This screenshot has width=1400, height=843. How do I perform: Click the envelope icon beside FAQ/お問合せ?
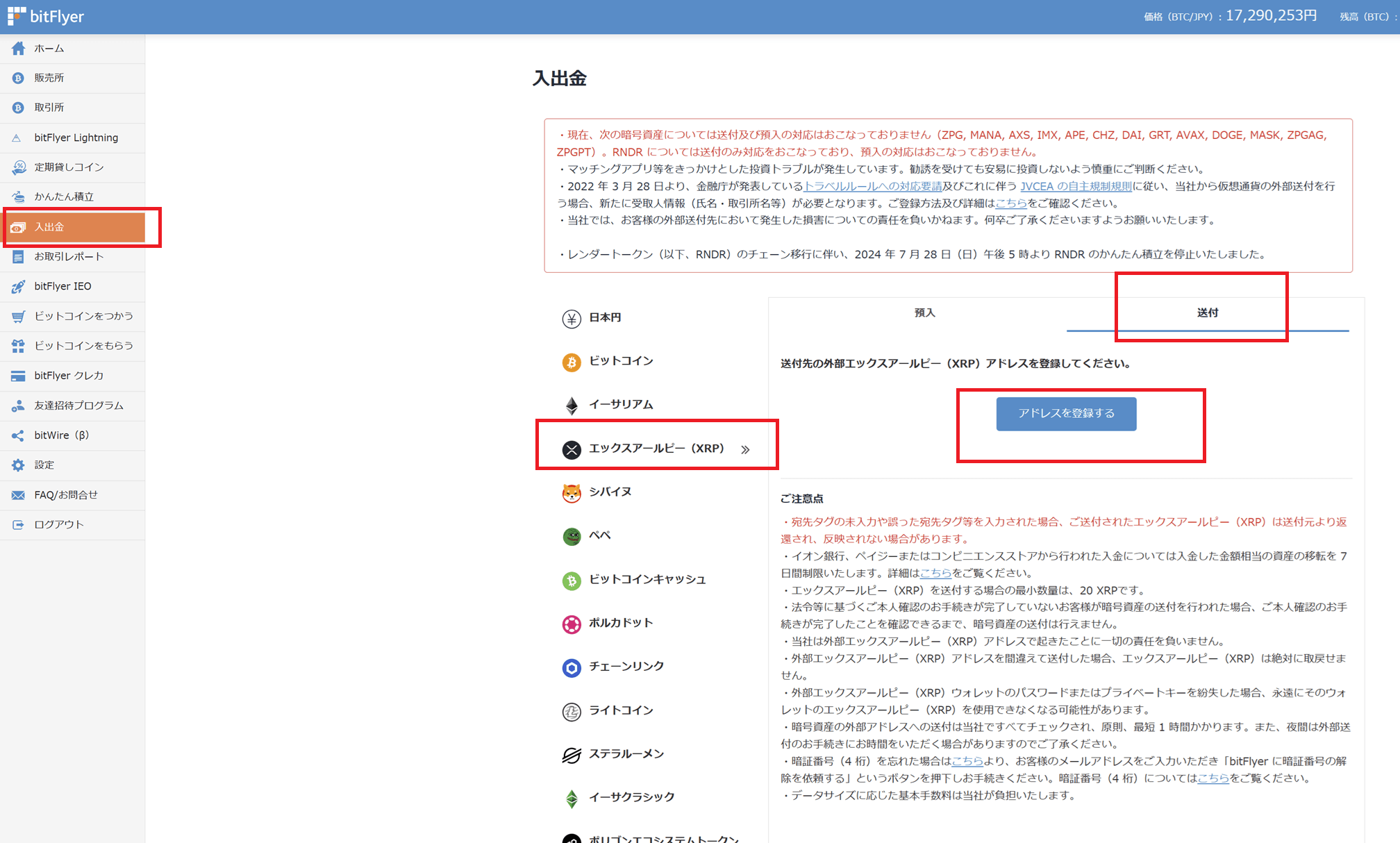point(18,495)
